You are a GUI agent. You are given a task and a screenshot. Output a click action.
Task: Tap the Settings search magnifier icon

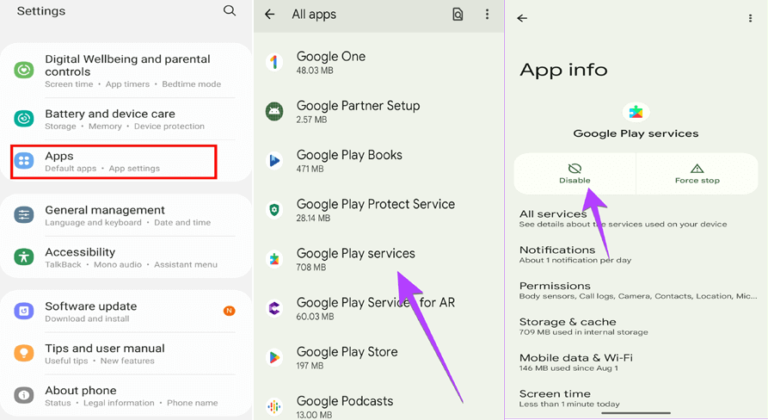[229, 10]
